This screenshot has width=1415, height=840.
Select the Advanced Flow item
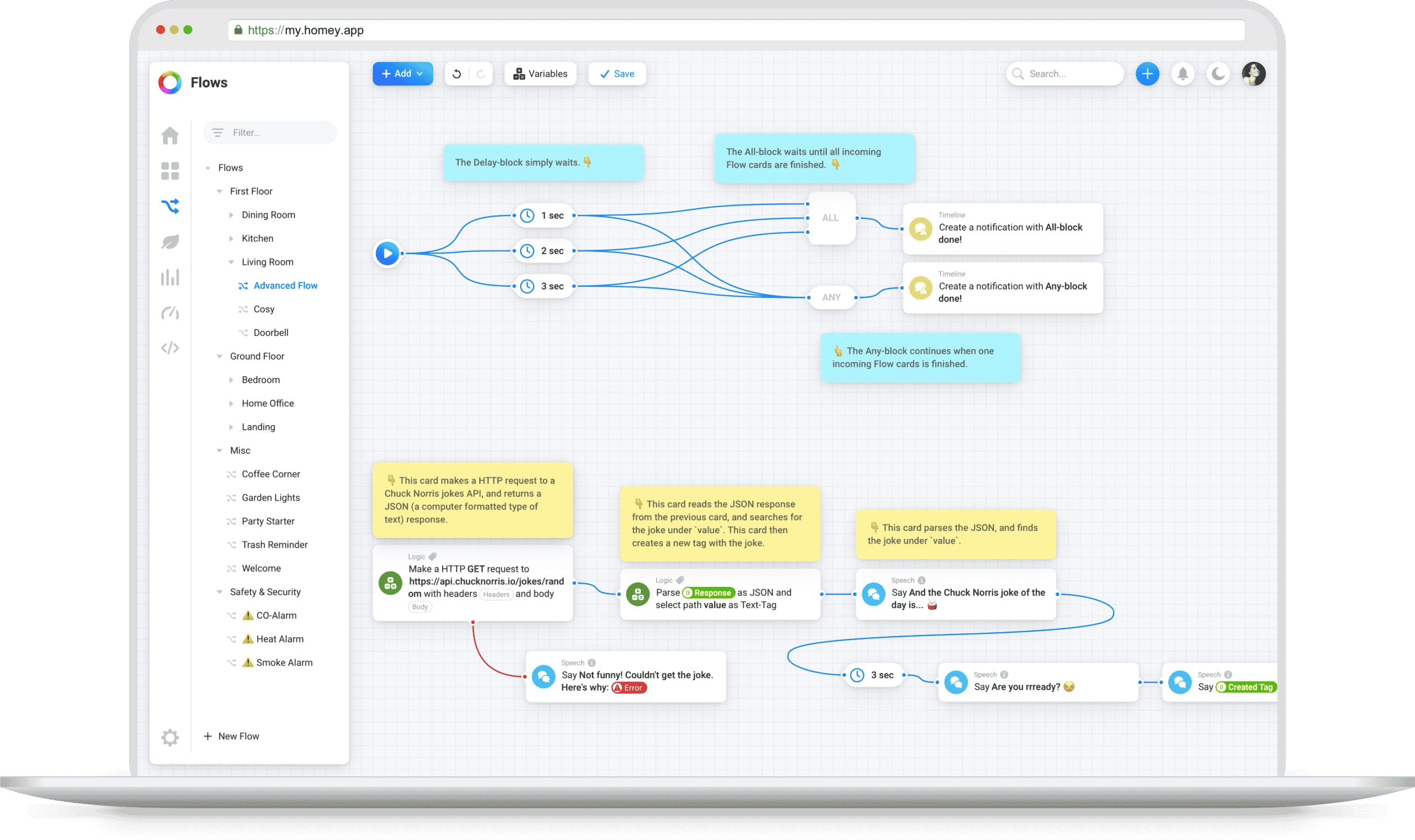coord(285,286)
